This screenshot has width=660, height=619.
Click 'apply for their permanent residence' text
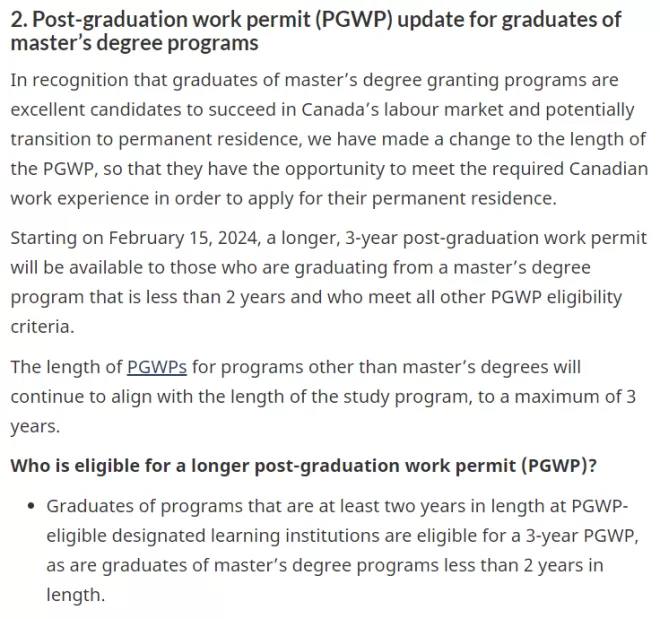[402, 199]
